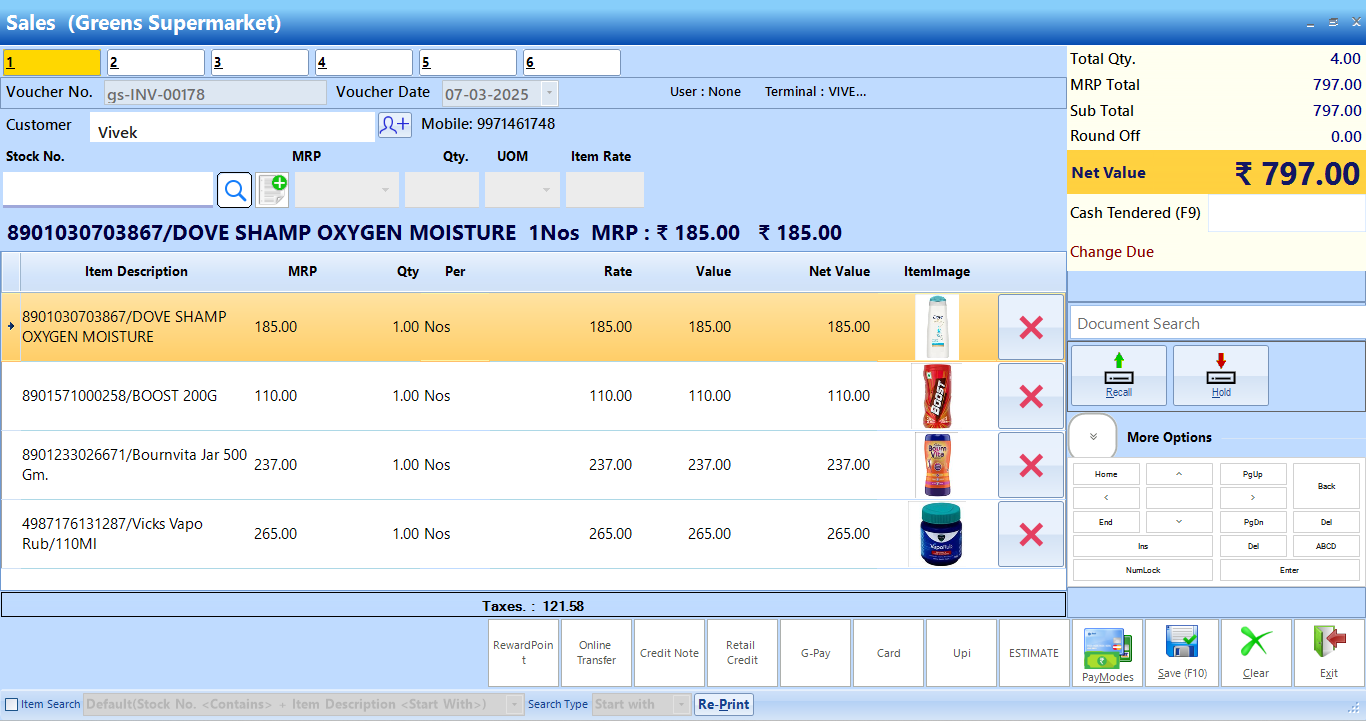This screenshot has width=1366, height=721.
Task: Click the down arrow keypad key
Action: 1179,522
